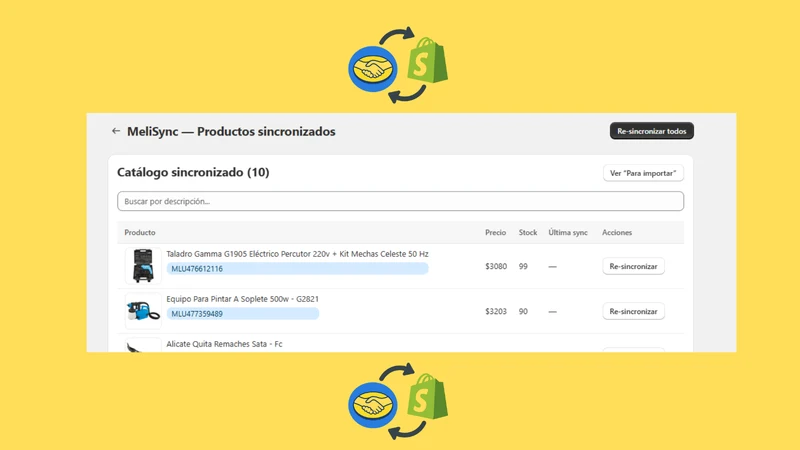Select the MLU476612116 ID badge
800x450 pixels.
(x=297, y=268)
